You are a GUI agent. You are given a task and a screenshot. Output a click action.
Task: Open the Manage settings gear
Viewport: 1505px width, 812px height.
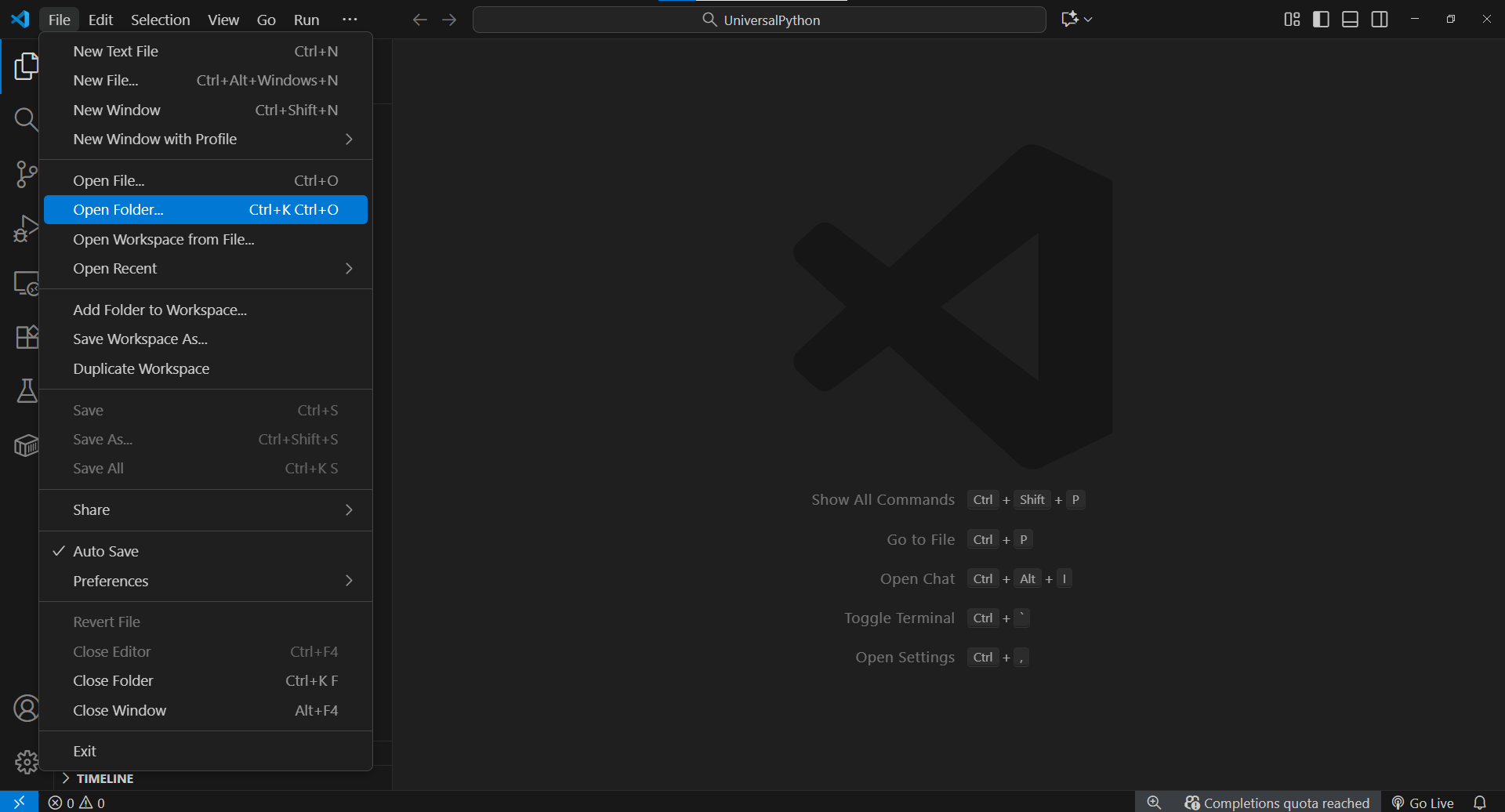coord(26,761)
